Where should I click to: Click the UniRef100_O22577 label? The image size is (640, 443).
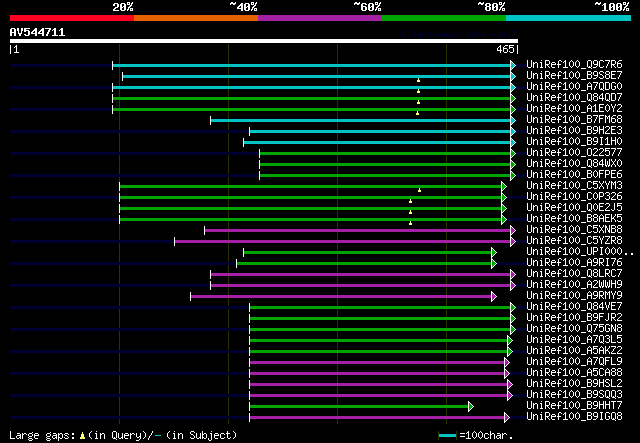click(574, 153)
